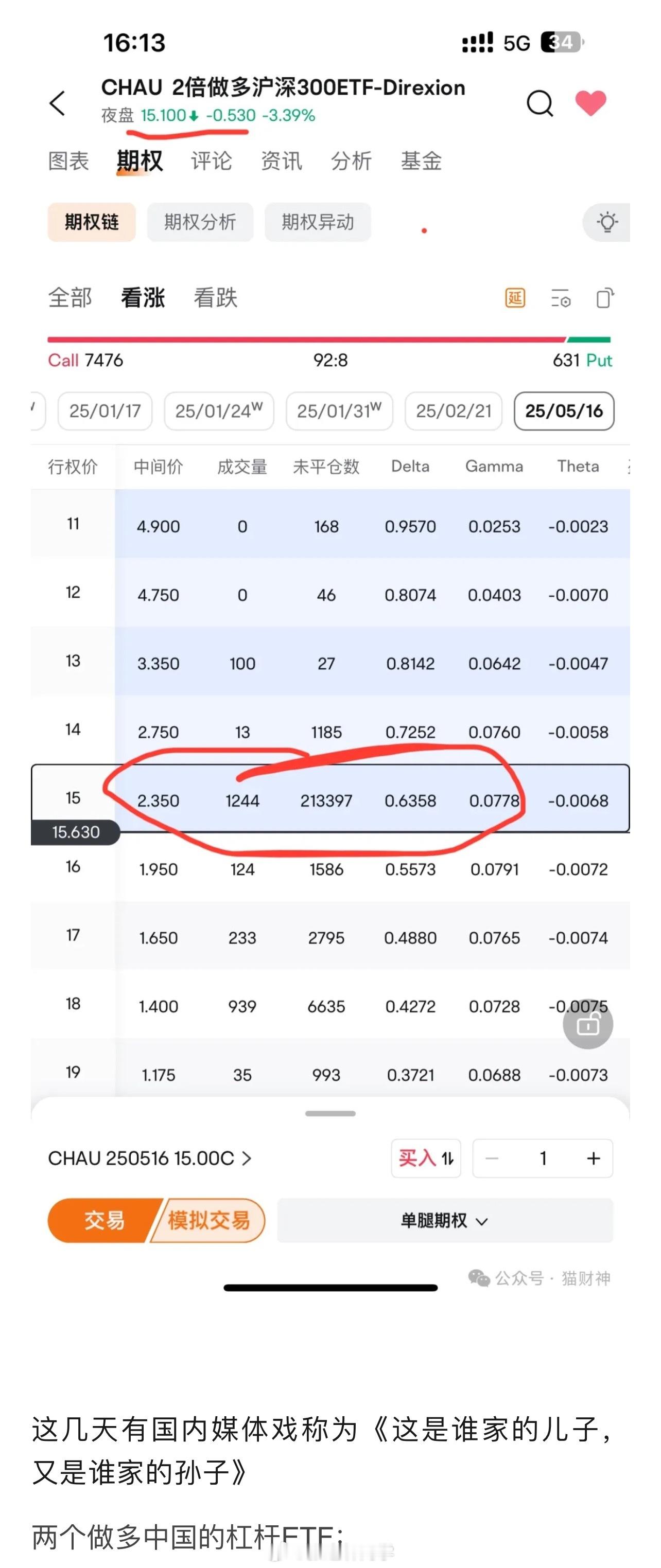Screen dimensions: 661x1568
Task: Expand the 单腿期权 dropdown
Action: 445,1220
